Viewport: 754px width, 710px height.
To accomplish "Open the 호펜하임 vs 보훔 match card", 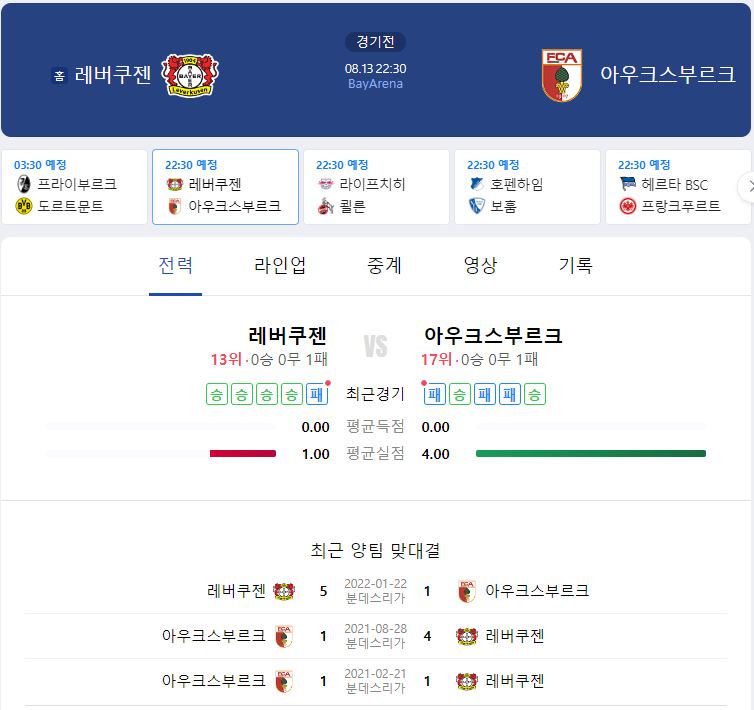I will coord(528,187).
